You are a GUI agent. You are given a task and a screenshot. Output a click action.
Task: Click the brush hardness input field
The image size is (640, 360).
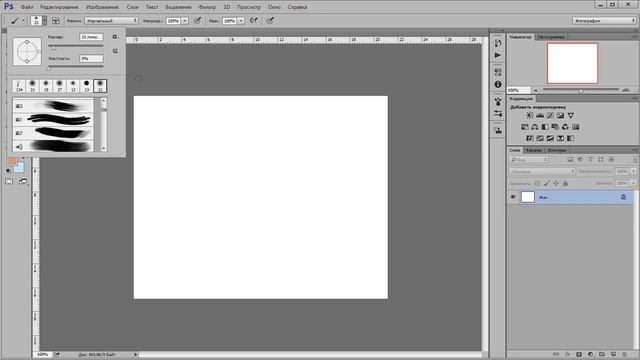(91, 58)
